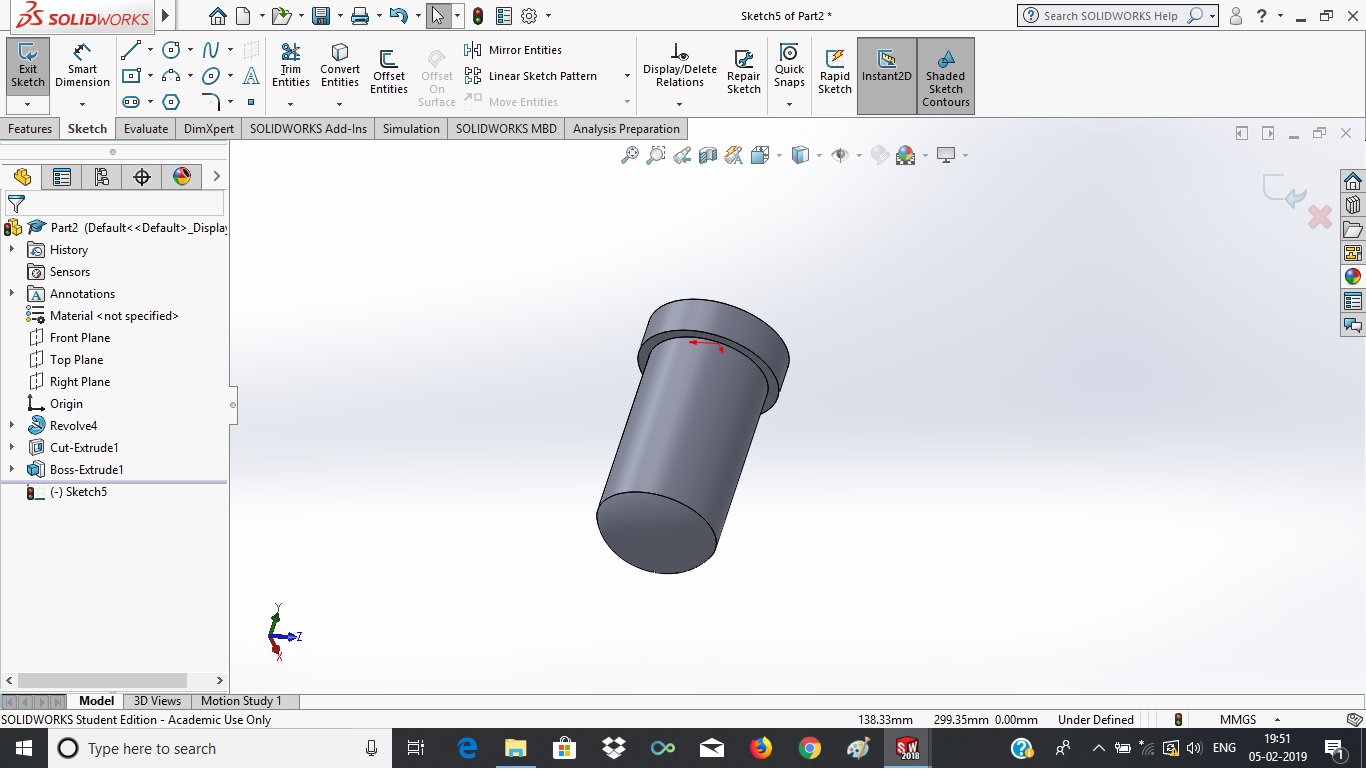This screenshot has width=1366, height=772.
Task: Click the Smart Dimension tool
Action: pyautogui.click(x=82, y=66)
